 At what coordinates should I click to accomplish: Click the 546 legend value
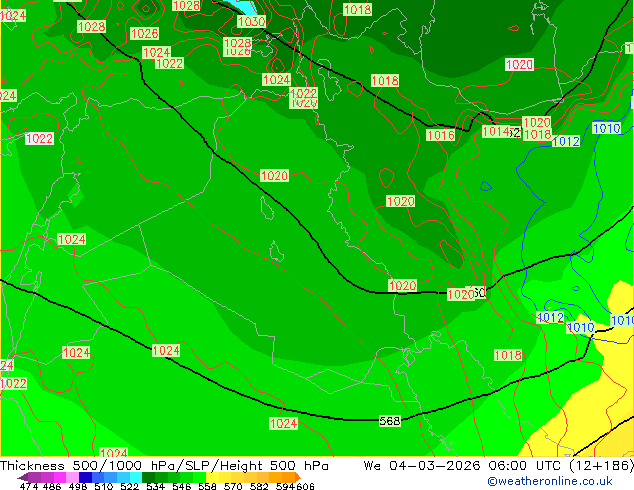(x=182, y=486)
